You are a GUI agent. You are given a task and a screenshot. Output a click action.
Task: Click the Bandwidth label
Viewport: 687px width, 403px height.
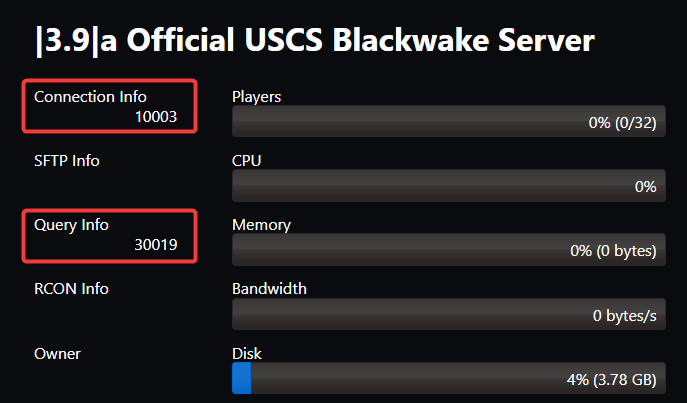269,289
